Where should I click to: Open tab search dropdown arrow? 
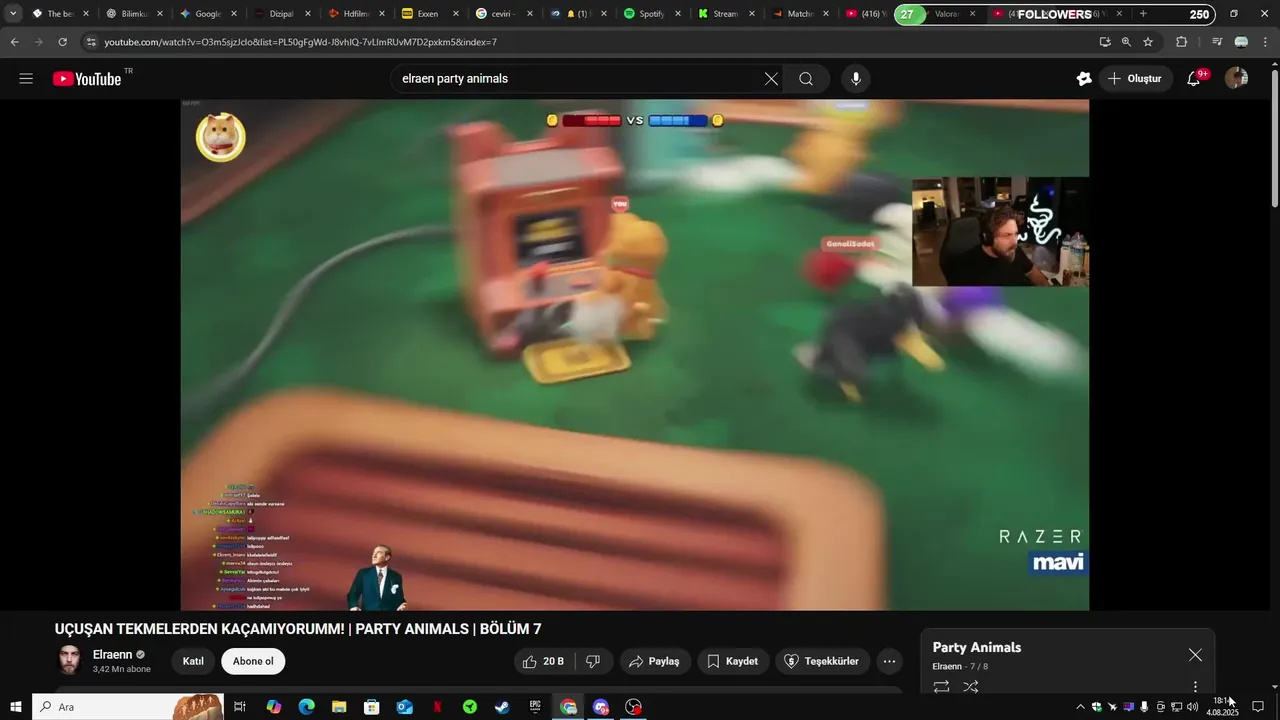[x=13, y=14]
